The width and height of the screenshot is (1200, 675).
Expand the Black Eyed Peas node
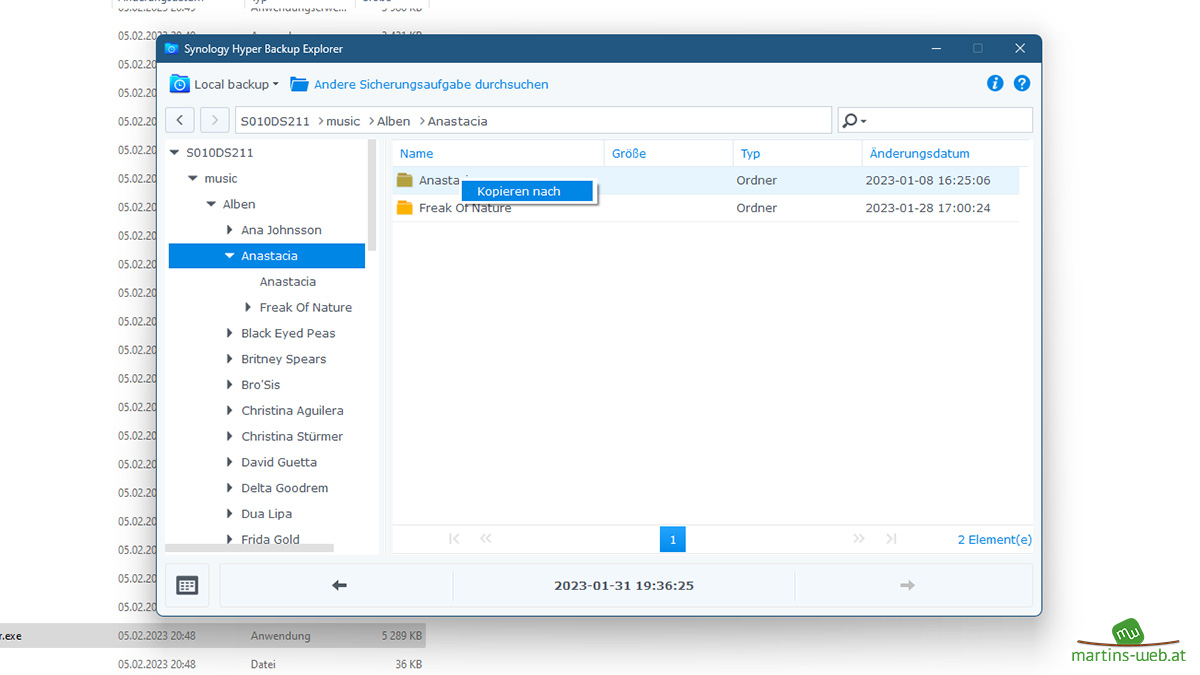(x=230, y=333)
